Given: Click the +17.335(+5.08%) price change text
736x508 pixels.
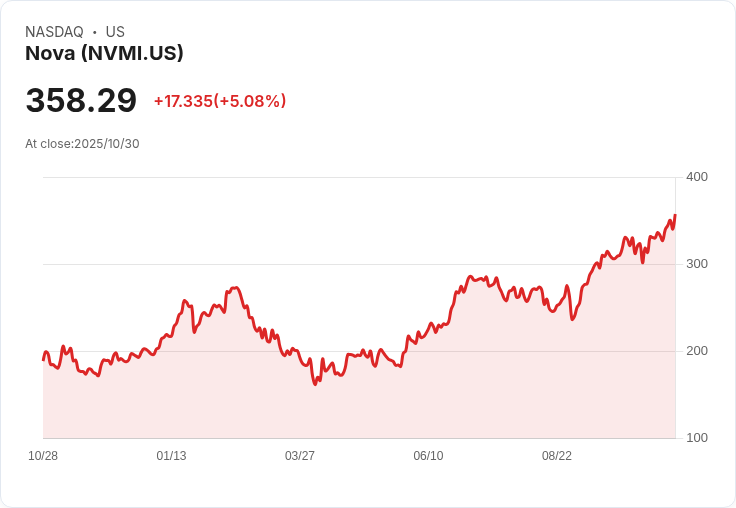Looking at the screenshot, I should point(220,101).
